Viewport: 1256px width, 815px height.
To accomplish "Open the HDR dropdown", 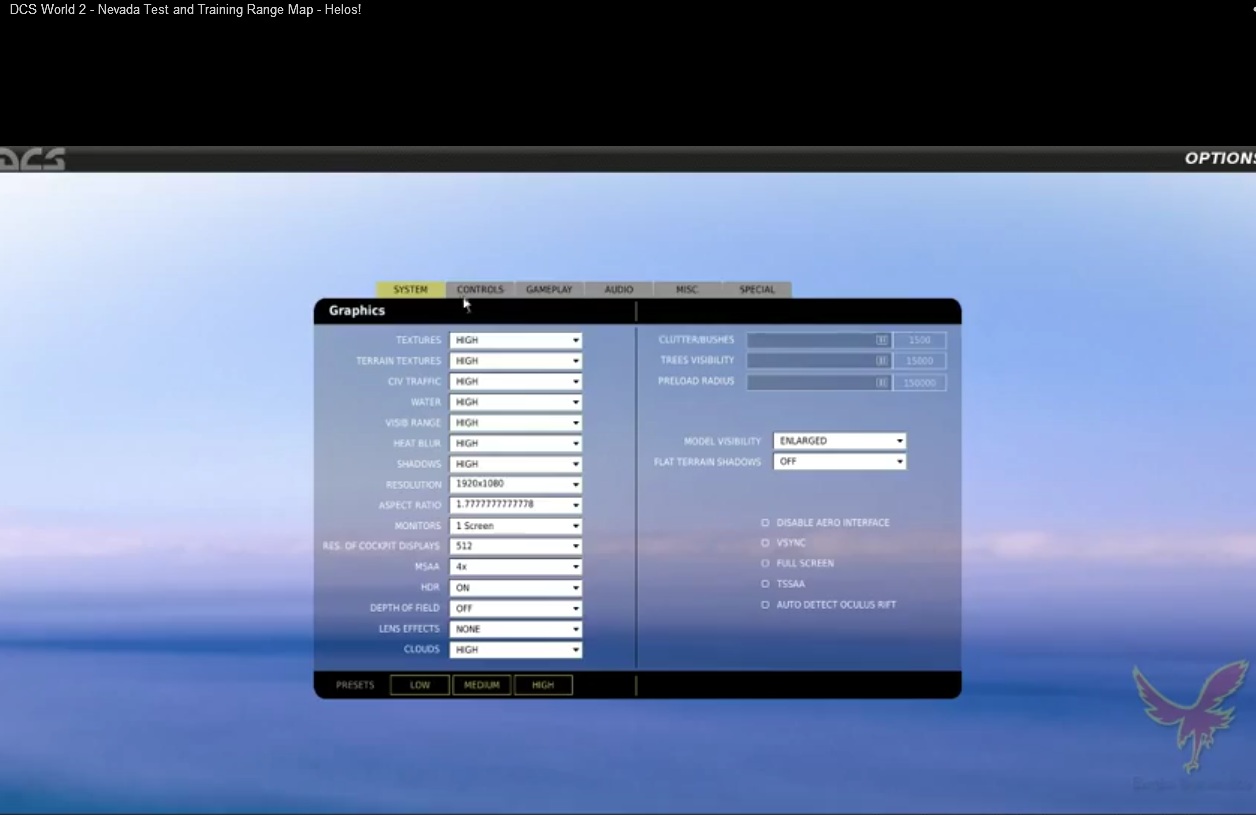I will [516, 588].
